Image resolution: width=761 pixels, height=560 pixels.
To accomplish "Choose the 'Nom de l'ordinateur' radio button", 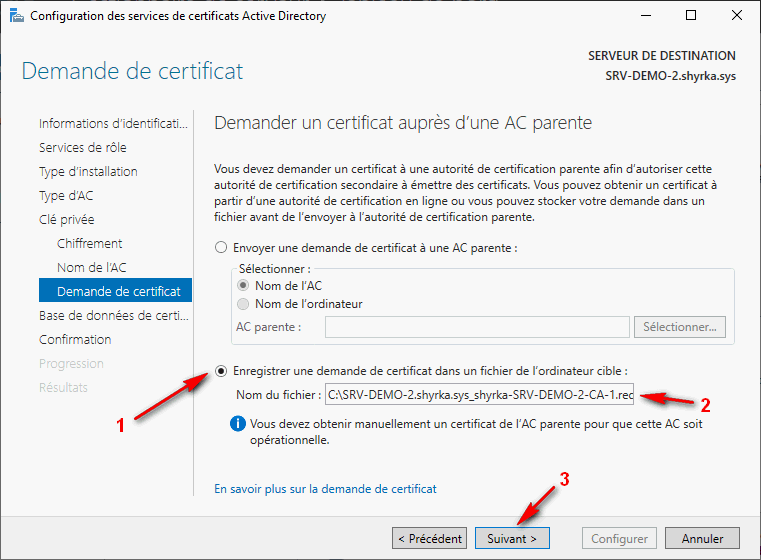I will (242, 304).
